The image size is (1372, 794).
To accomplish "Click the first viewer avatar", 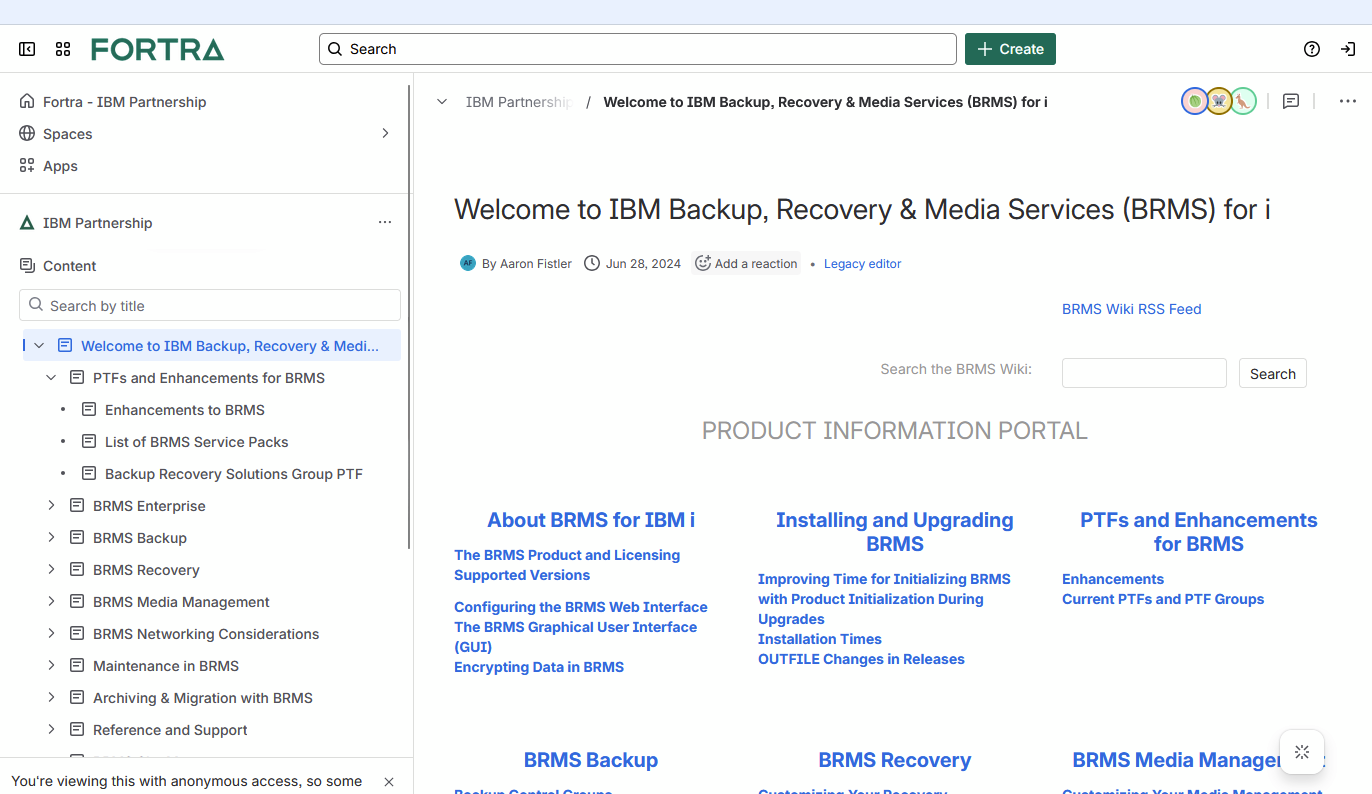I will pyautogui.click(x=1194, y=101).
